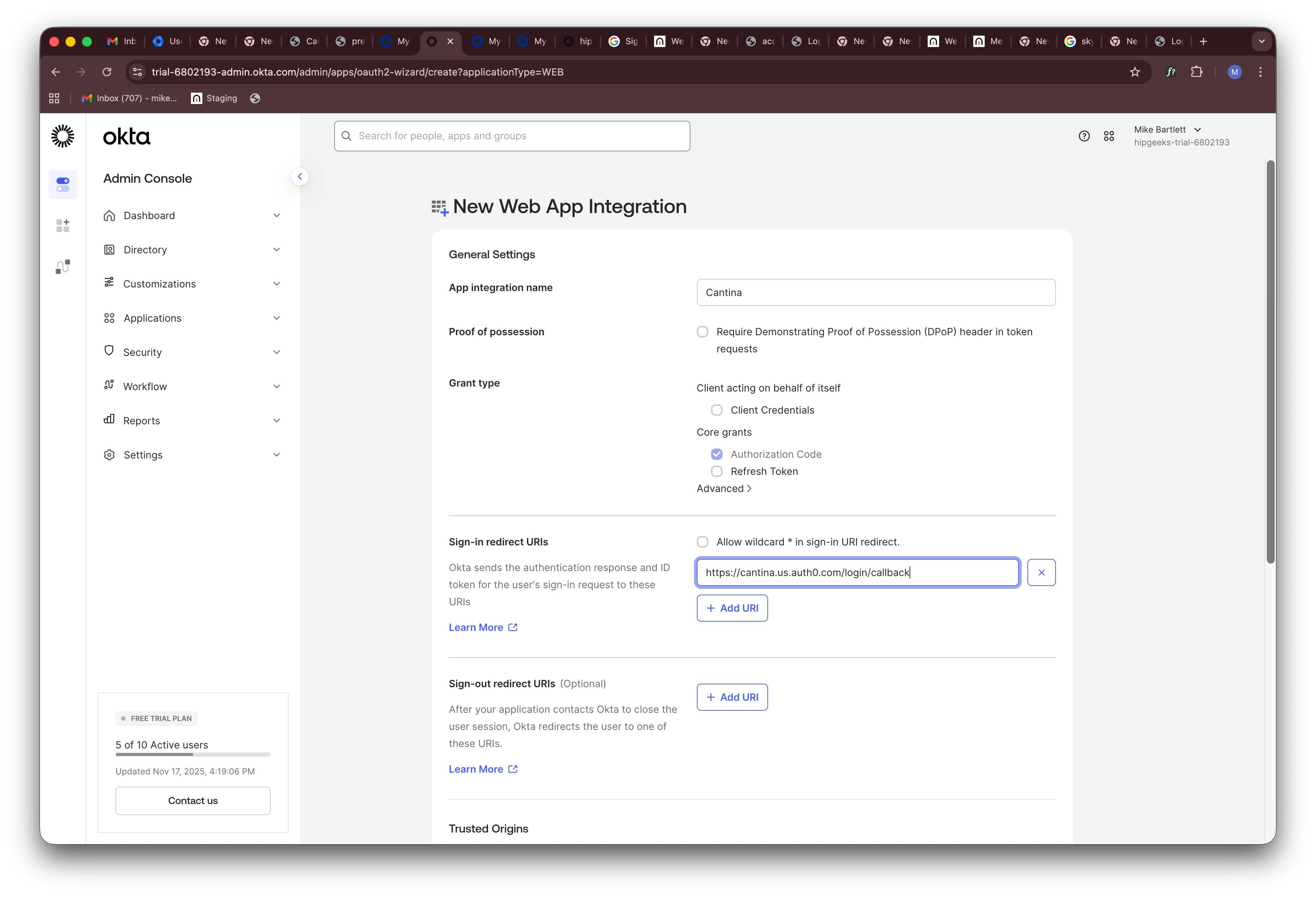Open the Workflow icon in sidebar

pos(109,386)
